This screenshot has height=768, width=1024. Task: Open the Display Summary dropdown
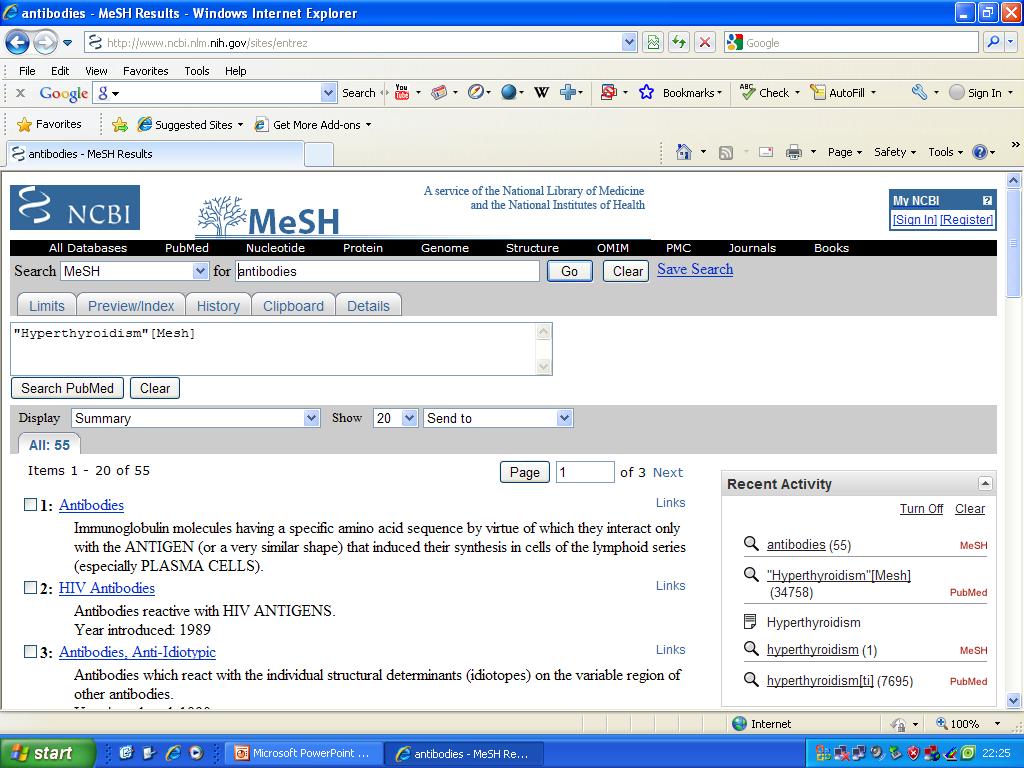click(312, 418)
